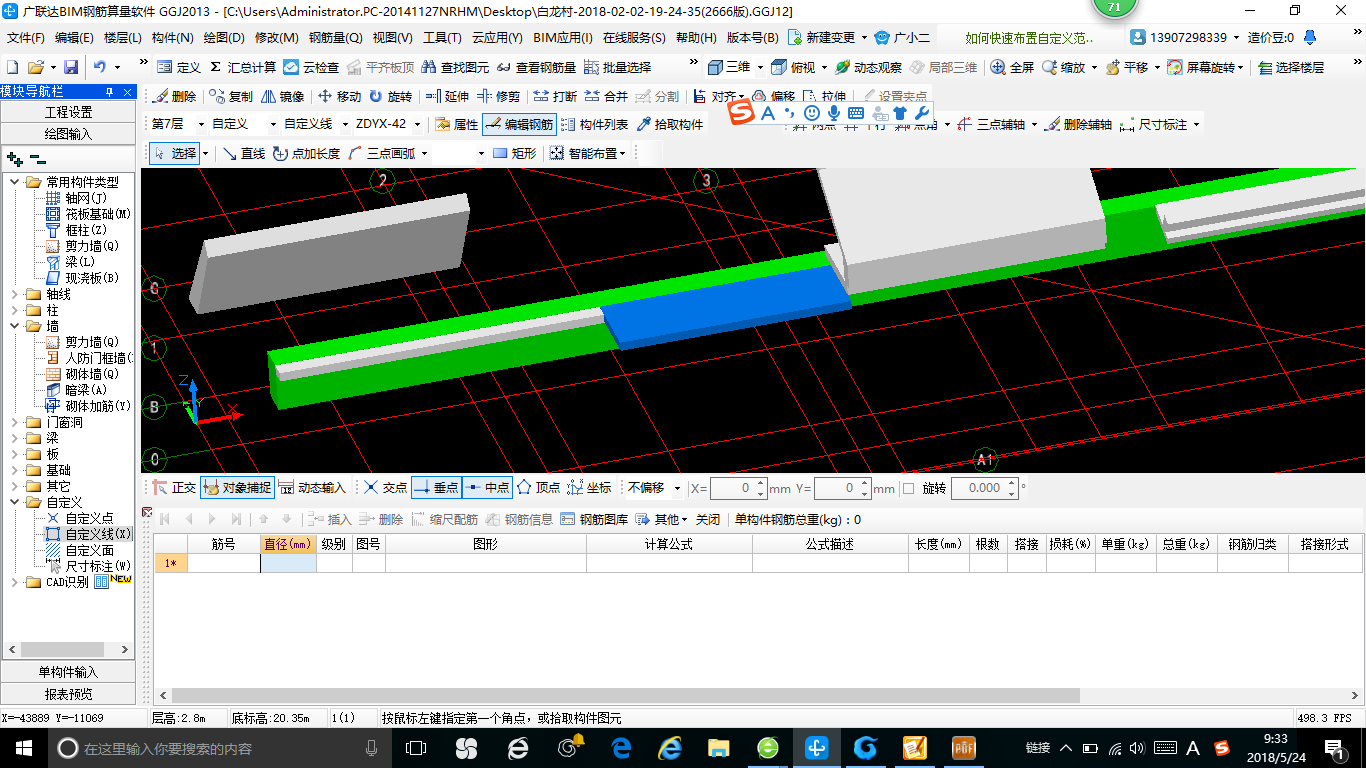Click the 编辑钢筋 edit rebar button
Image resolution: width=1366 pixels, height=768 pixels.
[x=518, y=124]
